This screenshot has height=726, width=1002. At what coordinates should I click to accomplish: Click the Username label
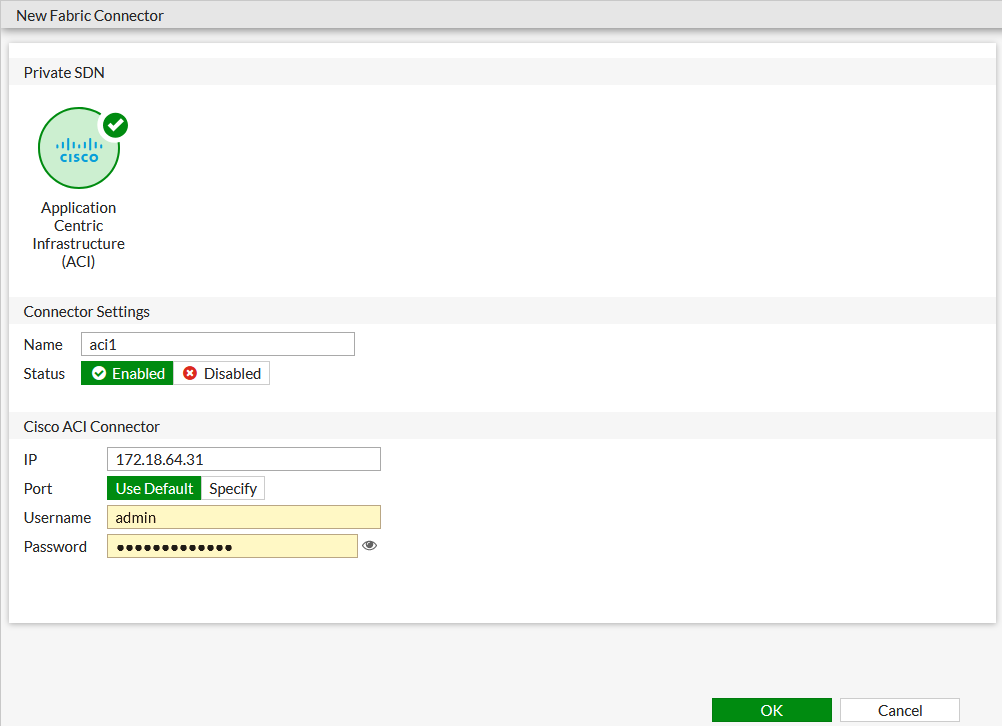coord(58,518)
